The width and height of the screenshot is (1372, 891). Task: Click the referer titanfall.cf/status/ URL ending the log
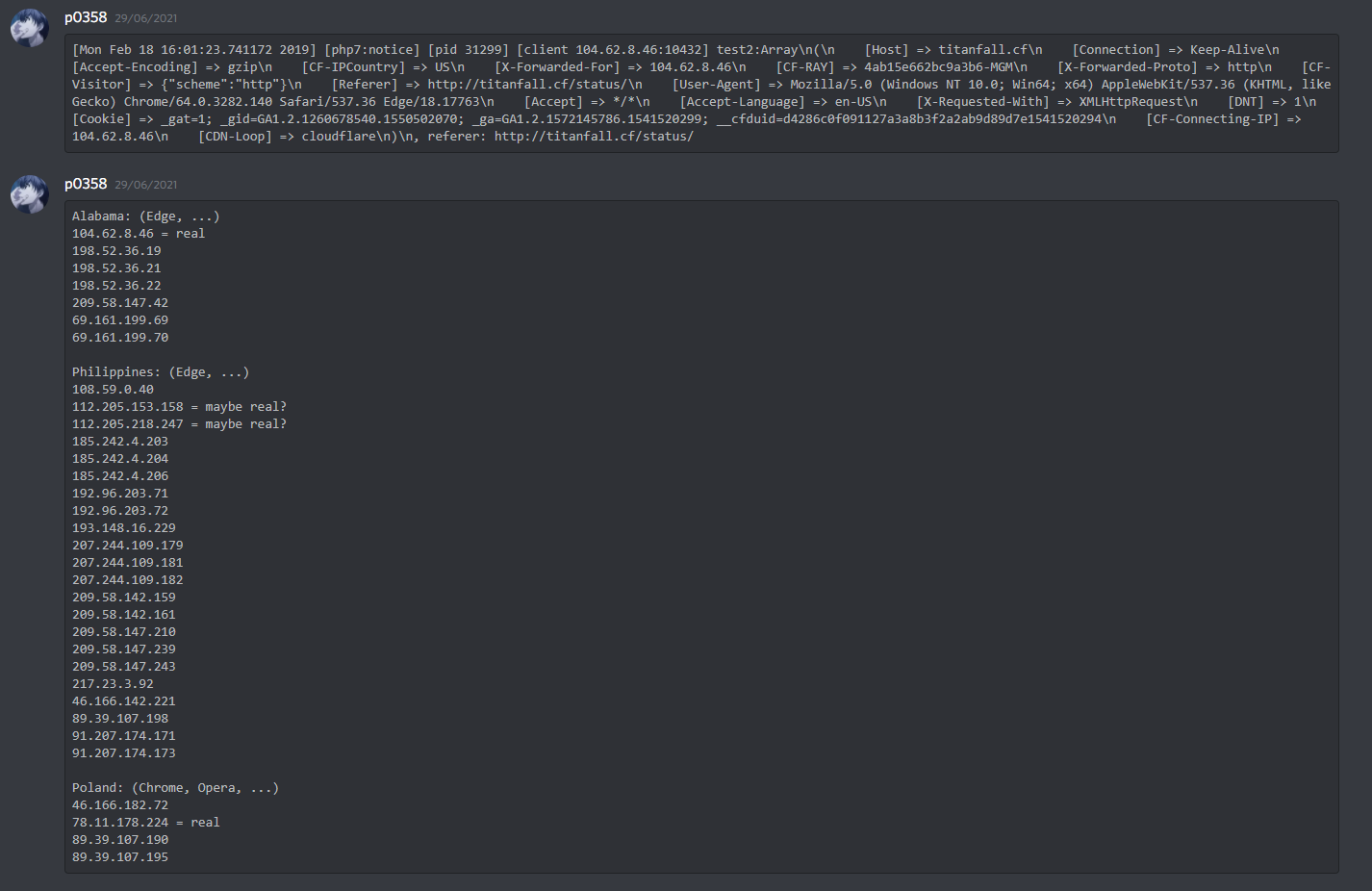click(594, 137)
